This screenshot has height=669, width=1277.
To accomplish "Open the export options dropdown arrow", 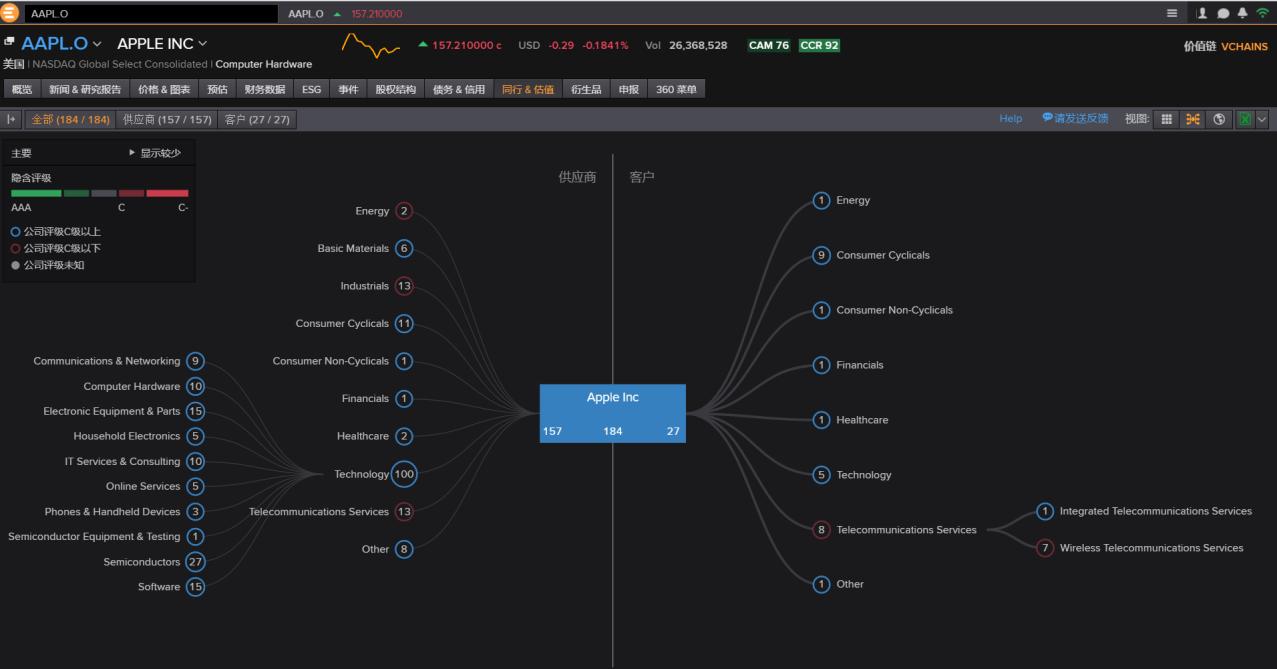I will click(x=1261, y=119).
